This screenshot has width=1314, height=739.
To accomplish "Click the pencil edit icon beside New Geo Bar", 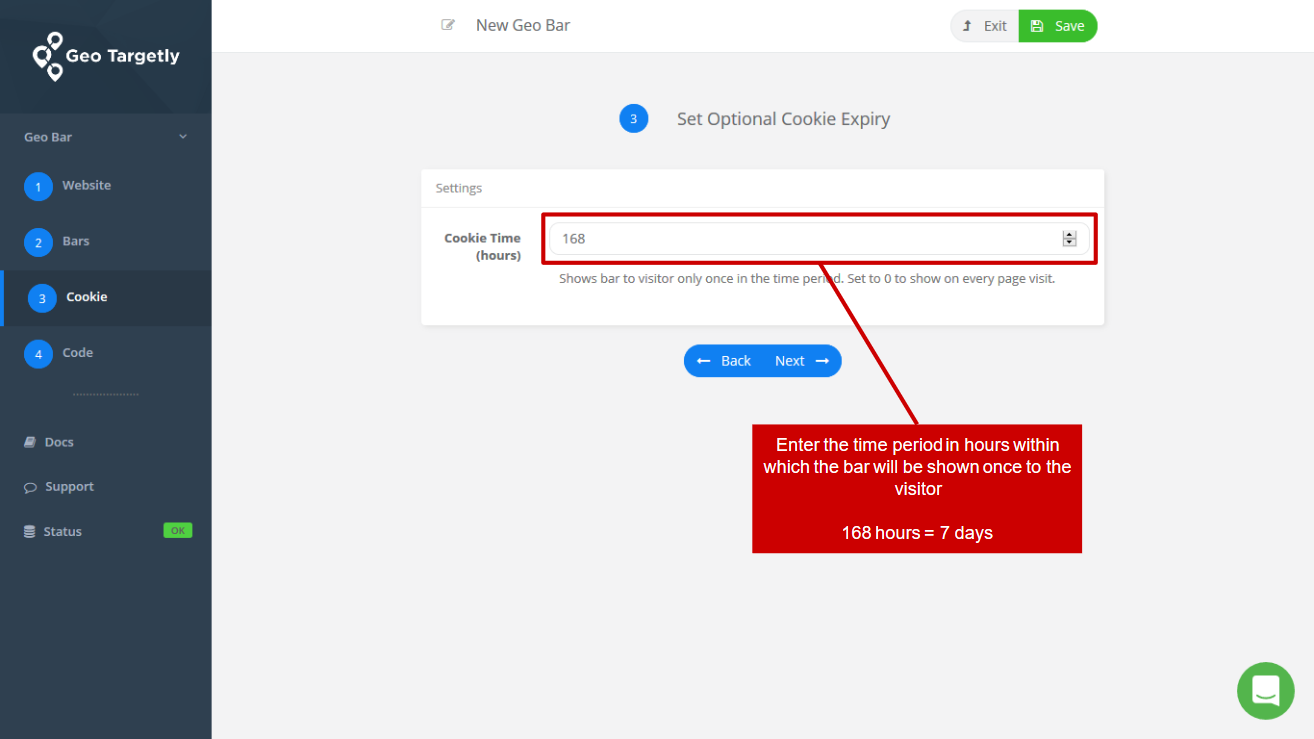I will pyautogui.click(x=448, y=25).
